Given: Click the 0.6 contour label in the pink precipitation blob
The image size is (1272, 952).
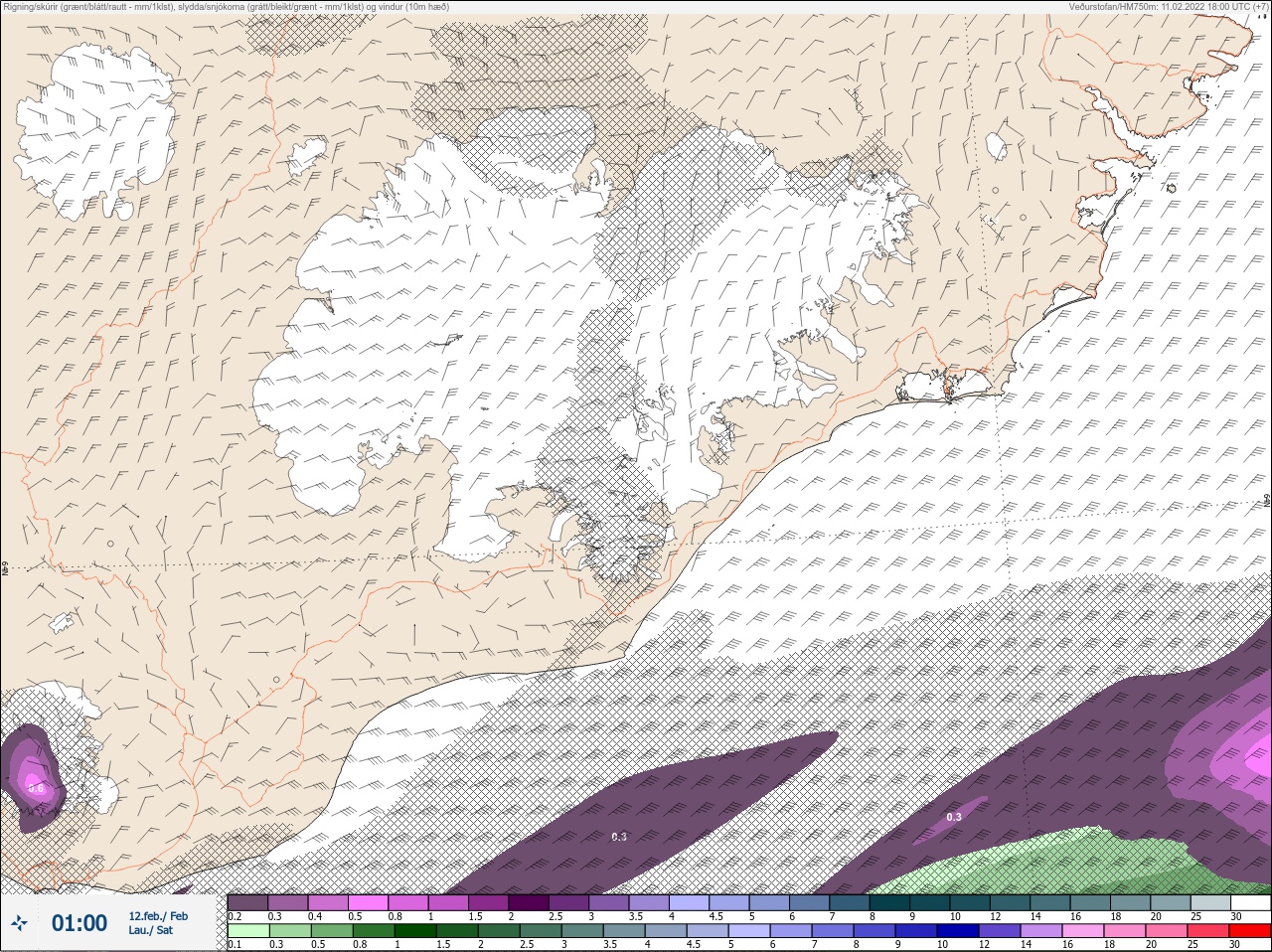Looking at the screenshot, I should click(x=36, y=788).
